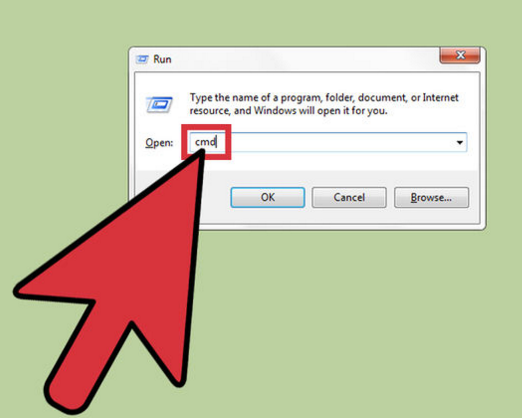Expand the Open combo box dropdown arrow
Image resolution: width=522 pixels, height=418 pixels.
click(x=460, y=142)
